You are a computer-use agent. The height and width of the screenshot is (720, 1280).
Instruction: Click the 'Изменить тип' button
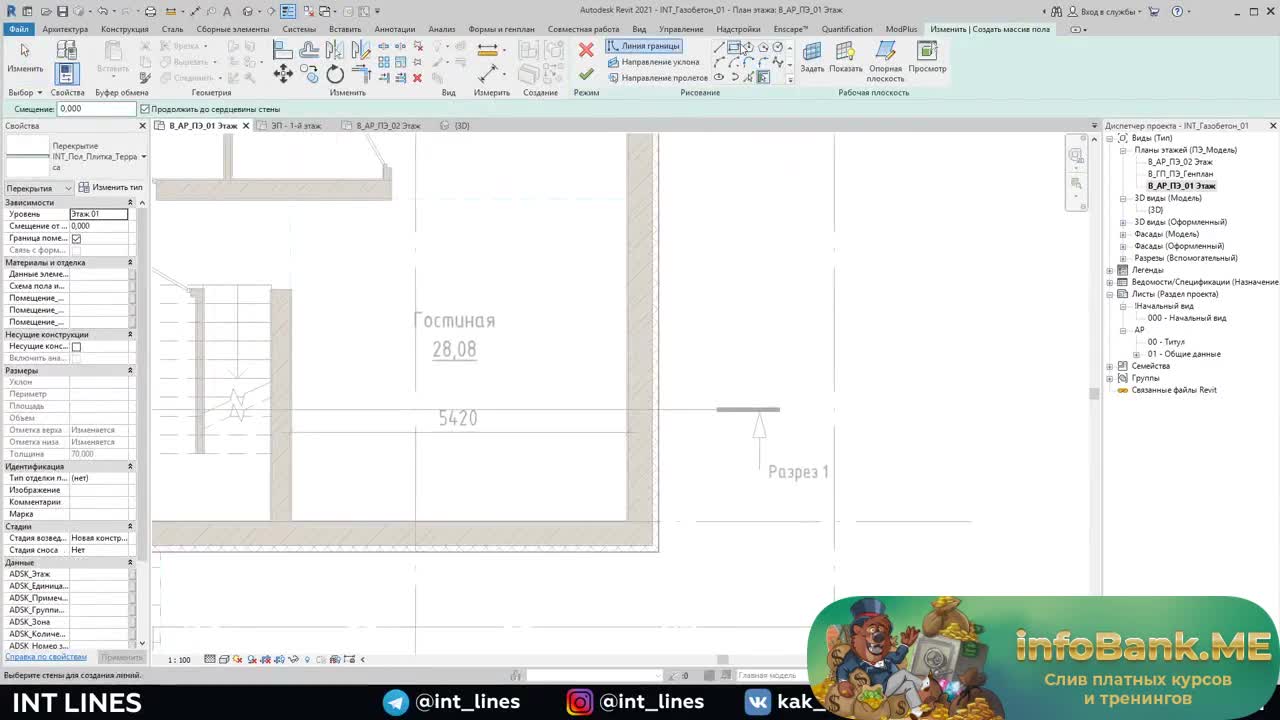point(111,188)
